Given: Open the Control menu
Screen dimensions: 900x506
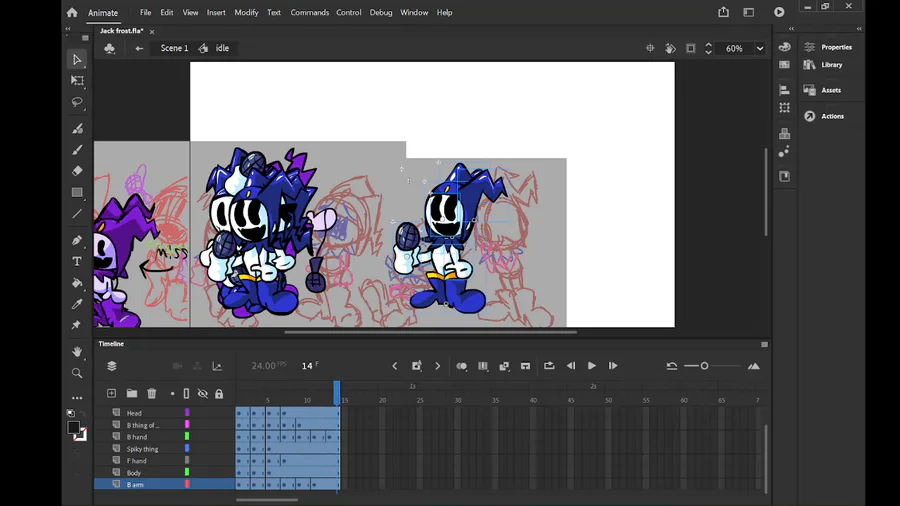Looking at the screenshot, I should 348,12.
